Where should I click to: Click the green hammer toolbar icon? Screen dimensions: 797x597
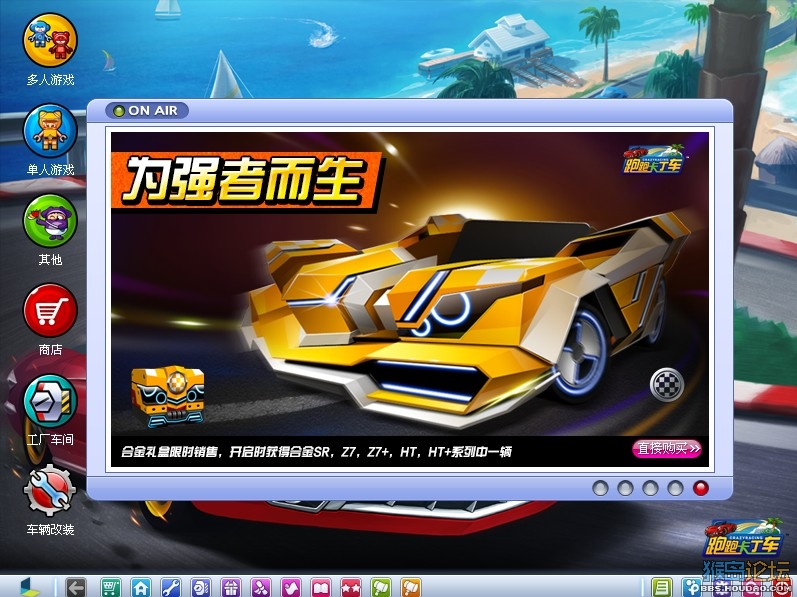[x=381, y=588]
